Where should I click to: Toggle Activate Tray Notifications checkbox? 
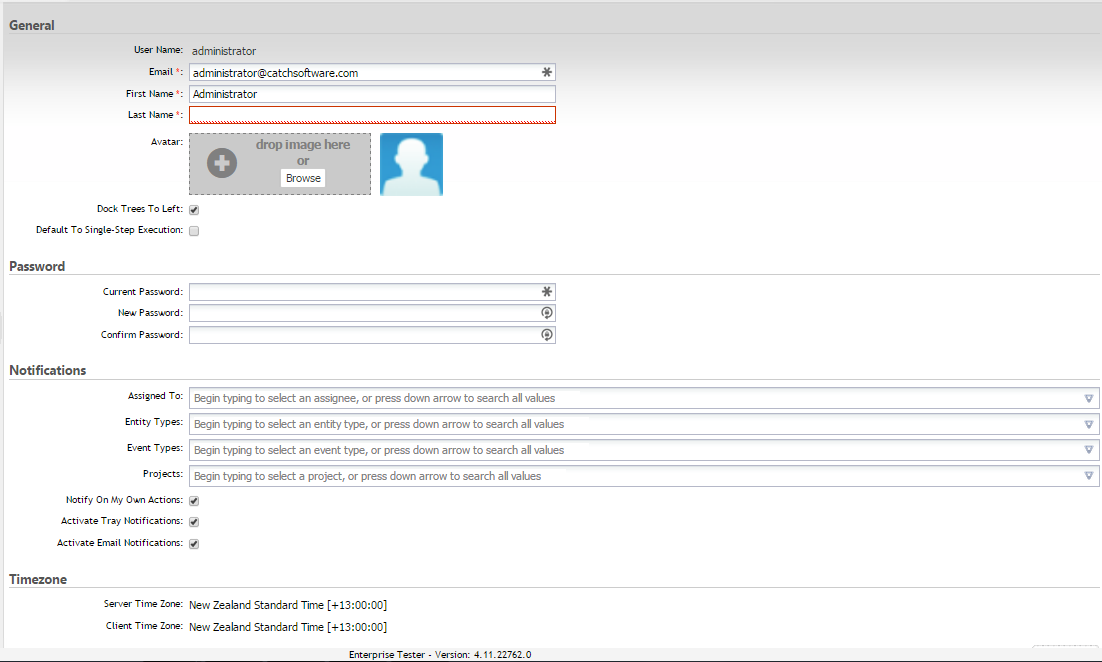(x=194, y=522)
